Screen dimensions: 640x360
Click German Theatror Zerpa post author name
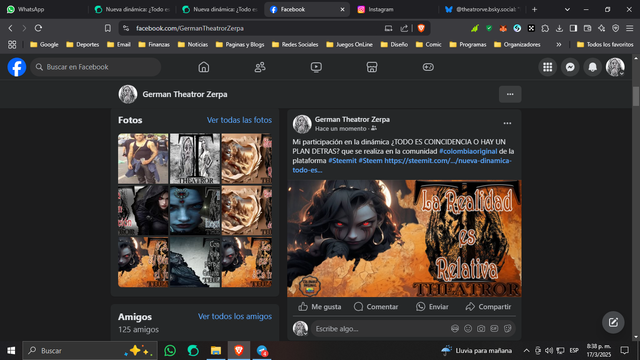click(x=352, y=119)
